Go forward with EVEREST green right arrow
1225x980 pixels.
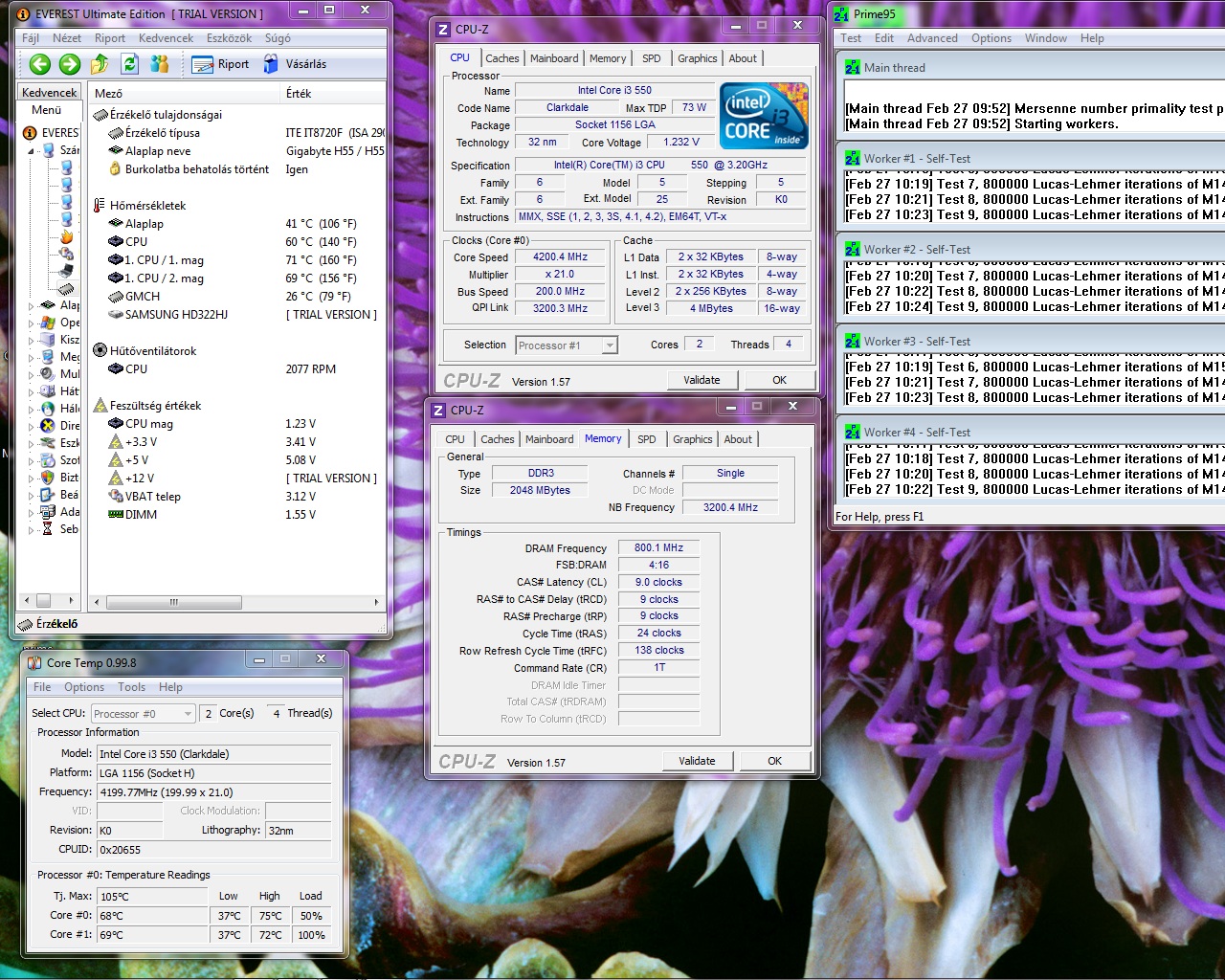[x=70, y=64]
